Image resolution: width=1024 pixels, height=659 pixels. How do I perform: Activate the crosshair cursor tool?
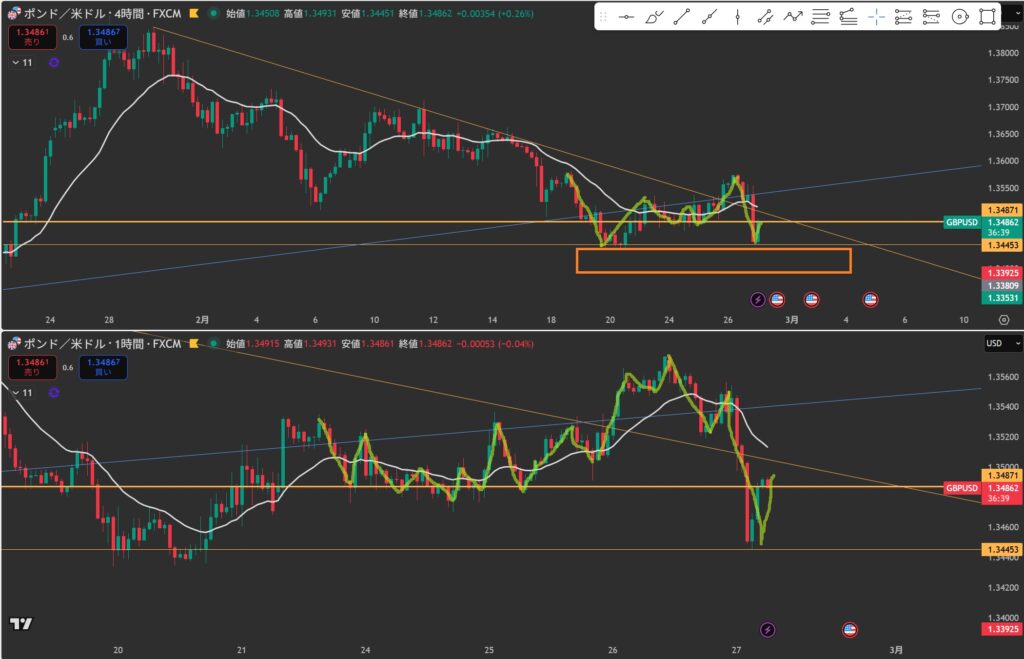click(876, 17)
